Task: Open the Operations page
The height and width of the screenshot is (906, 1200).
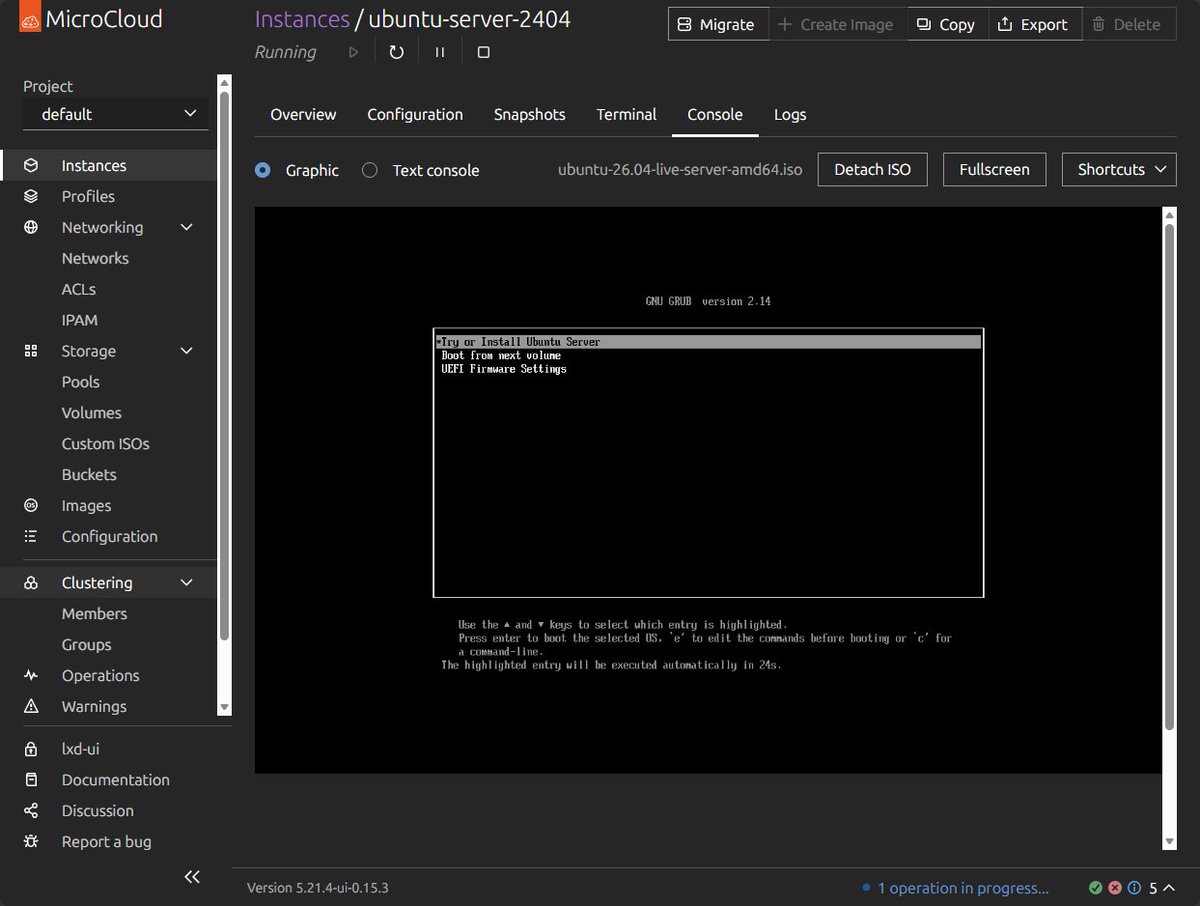Action: pyautogui.click(x=100, y=675)
